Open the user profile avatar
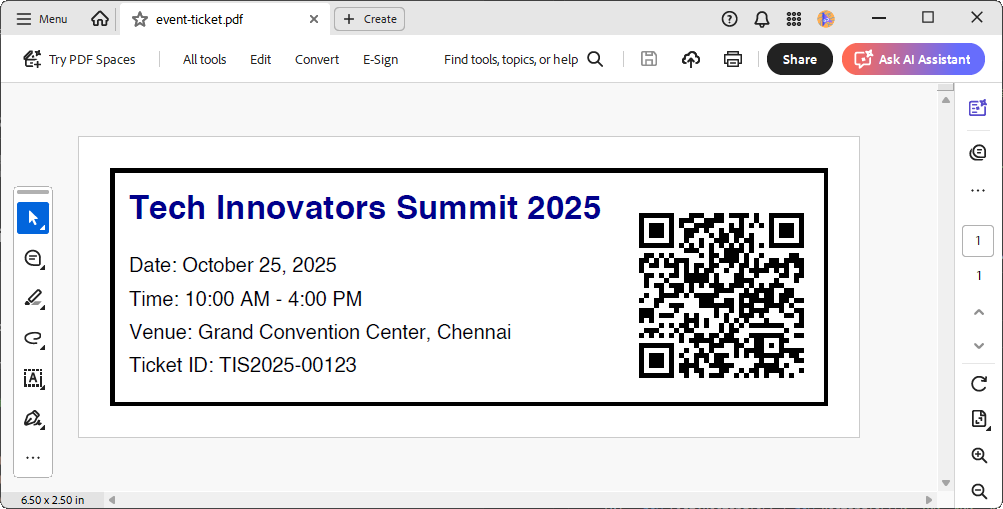Image resolution: width=1003 pixels, height=509 pixels. click(x=826, y=19)
